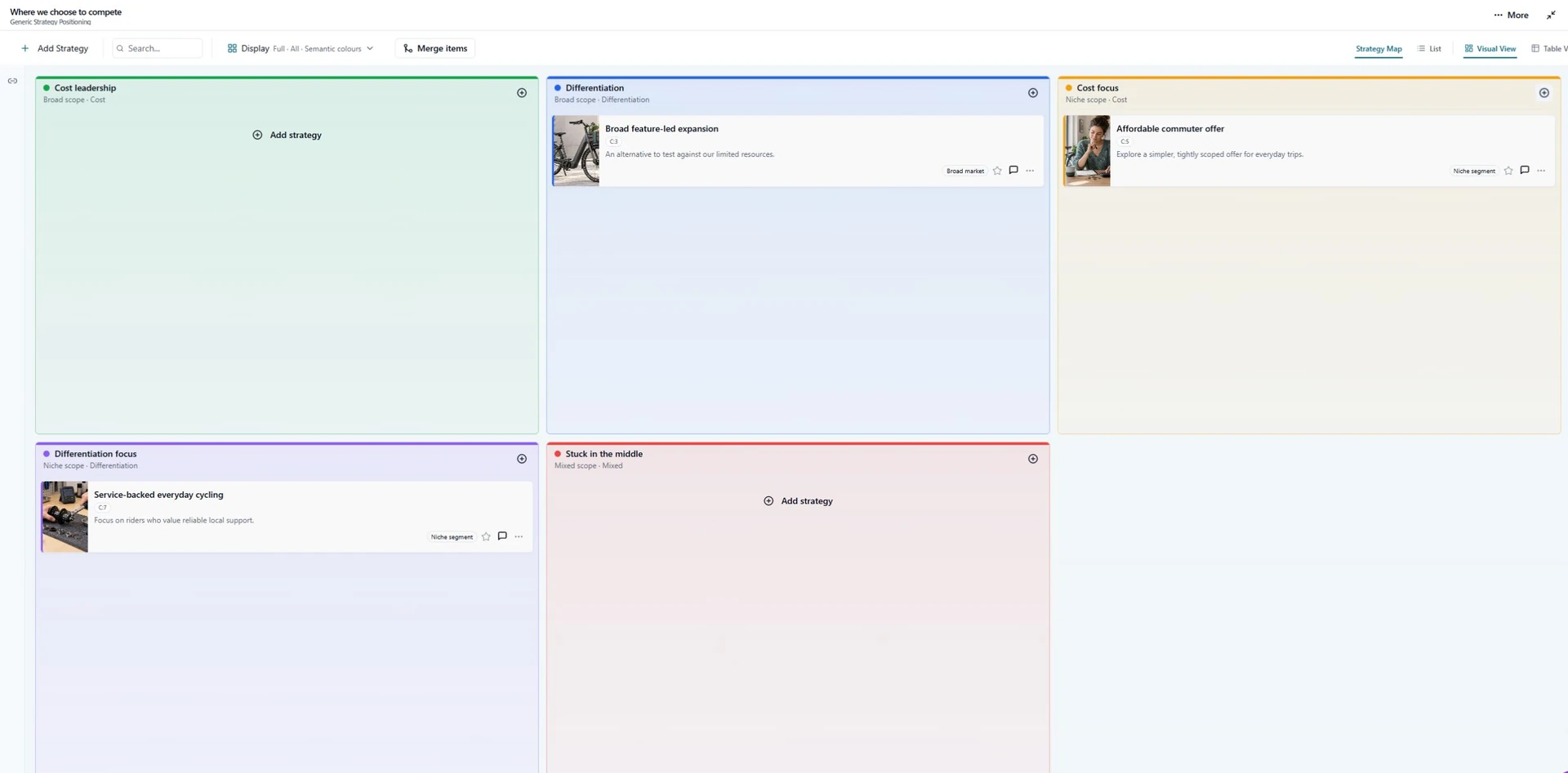
Task: Click the Broad market tag
Action: tap(965, 171)
